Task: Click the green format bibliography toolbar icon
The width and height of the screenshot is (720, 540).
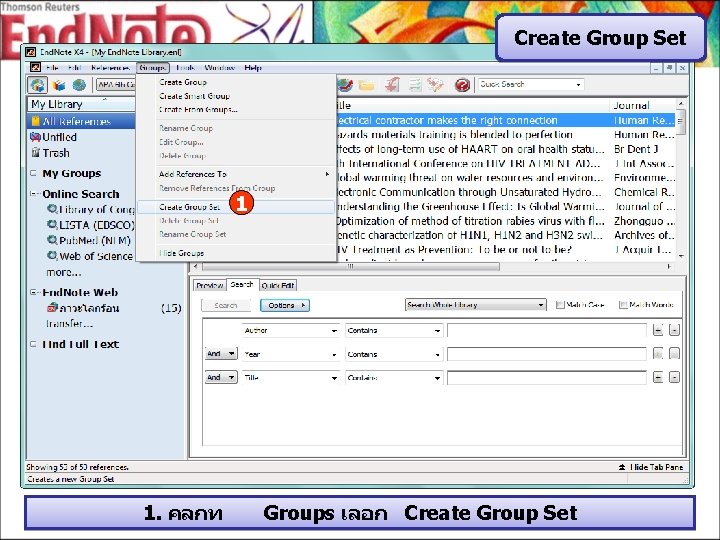Action: pos(414,85)
